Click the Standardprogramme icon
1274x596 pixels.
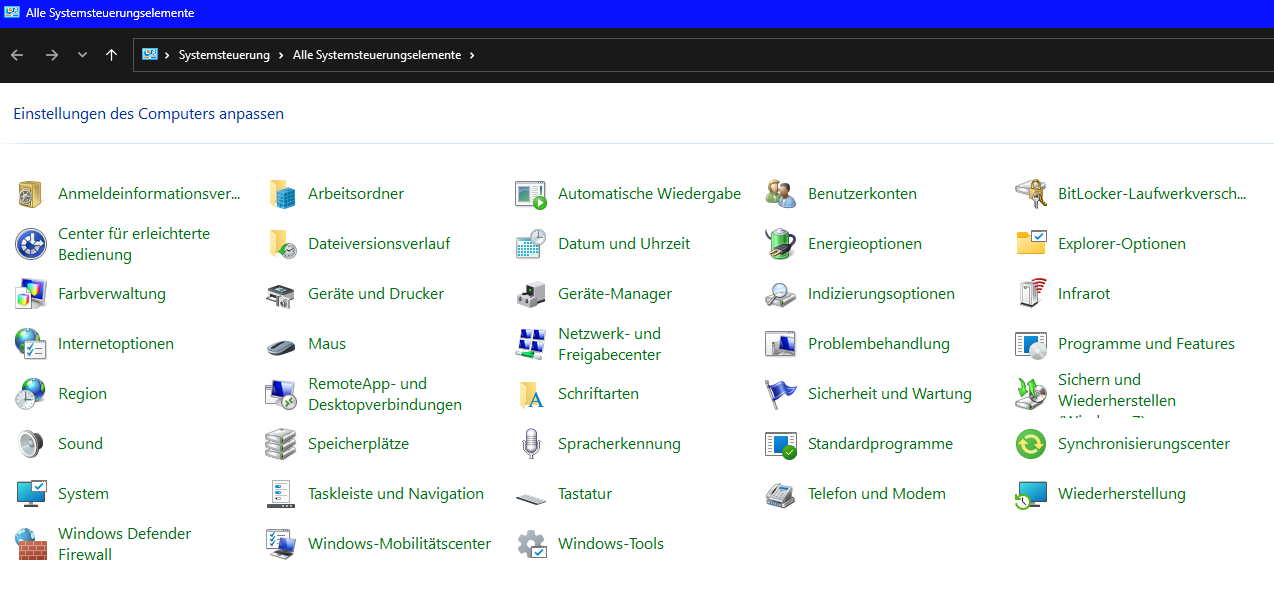coord(781,444)
